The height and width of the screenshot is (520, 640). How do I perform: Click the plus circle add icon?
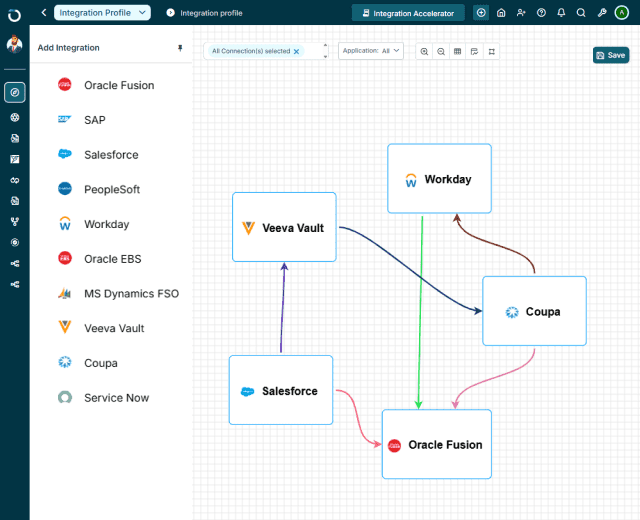[481, 13]
